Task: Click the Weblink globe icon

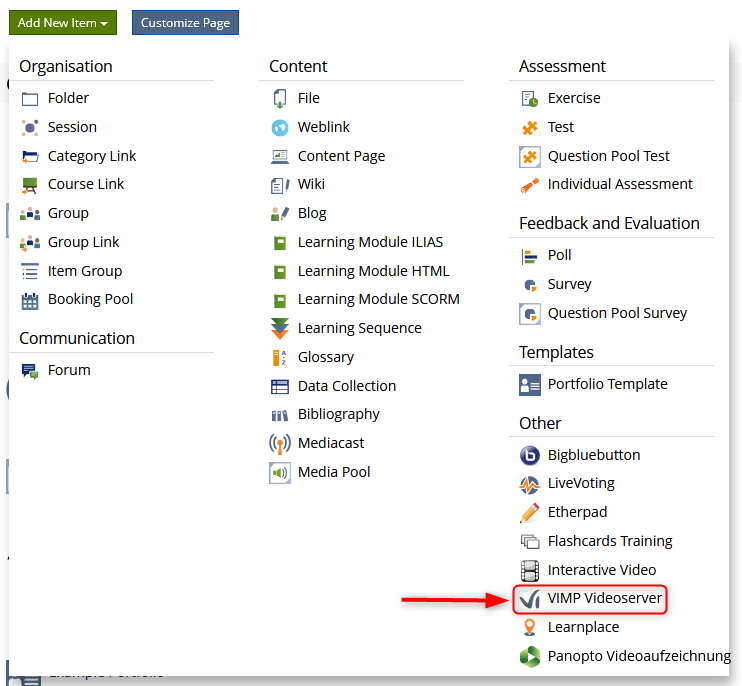Action: coord(280,128)
